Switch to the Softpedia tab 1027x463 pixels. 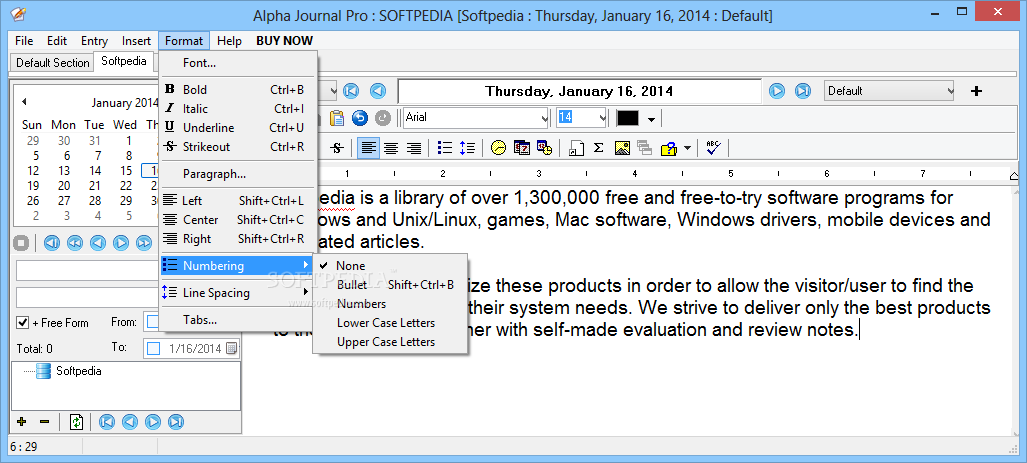pyautogui.click(x=124, y=62)
